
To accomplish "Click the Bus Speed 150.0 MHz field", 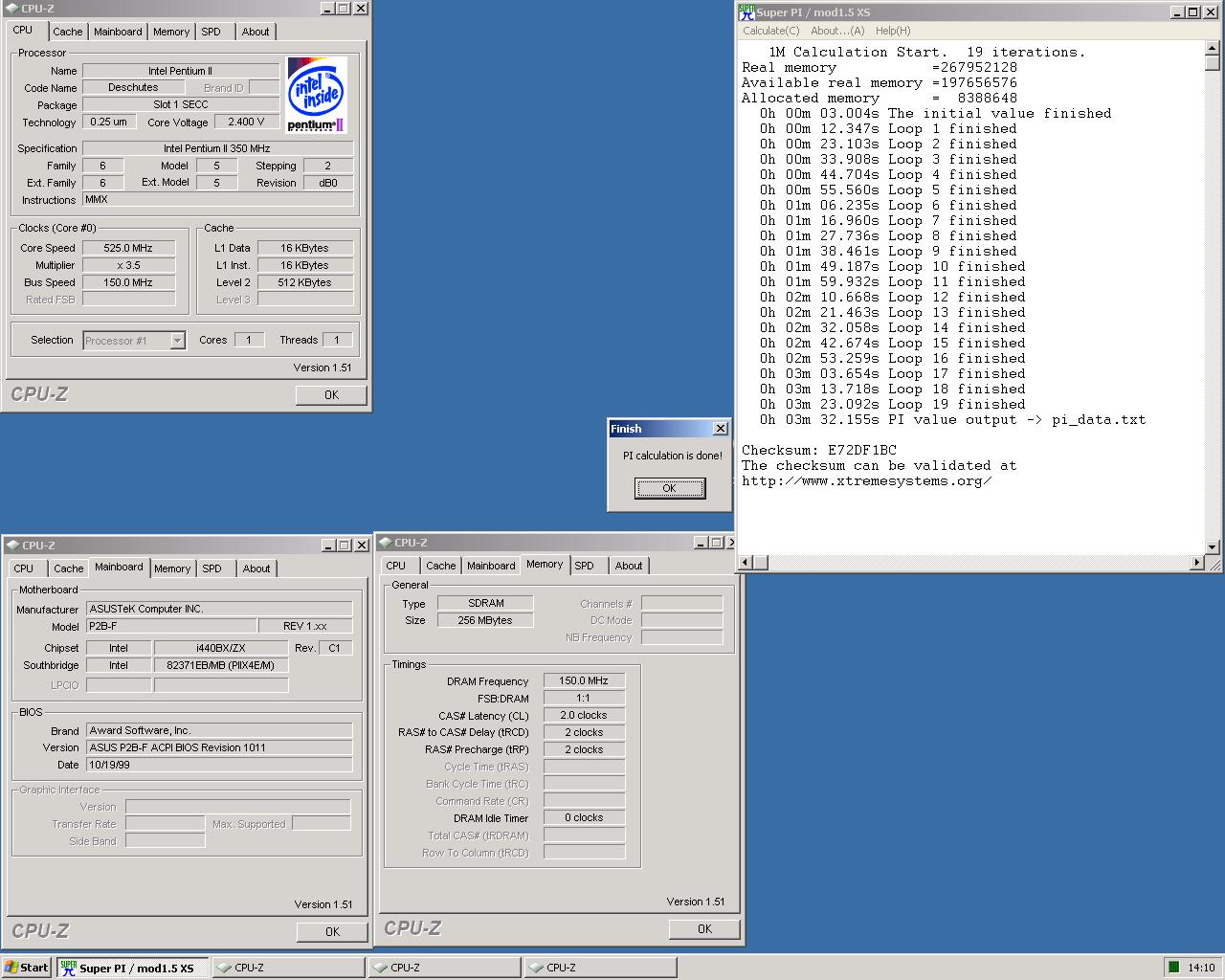I will pos(128,282).
